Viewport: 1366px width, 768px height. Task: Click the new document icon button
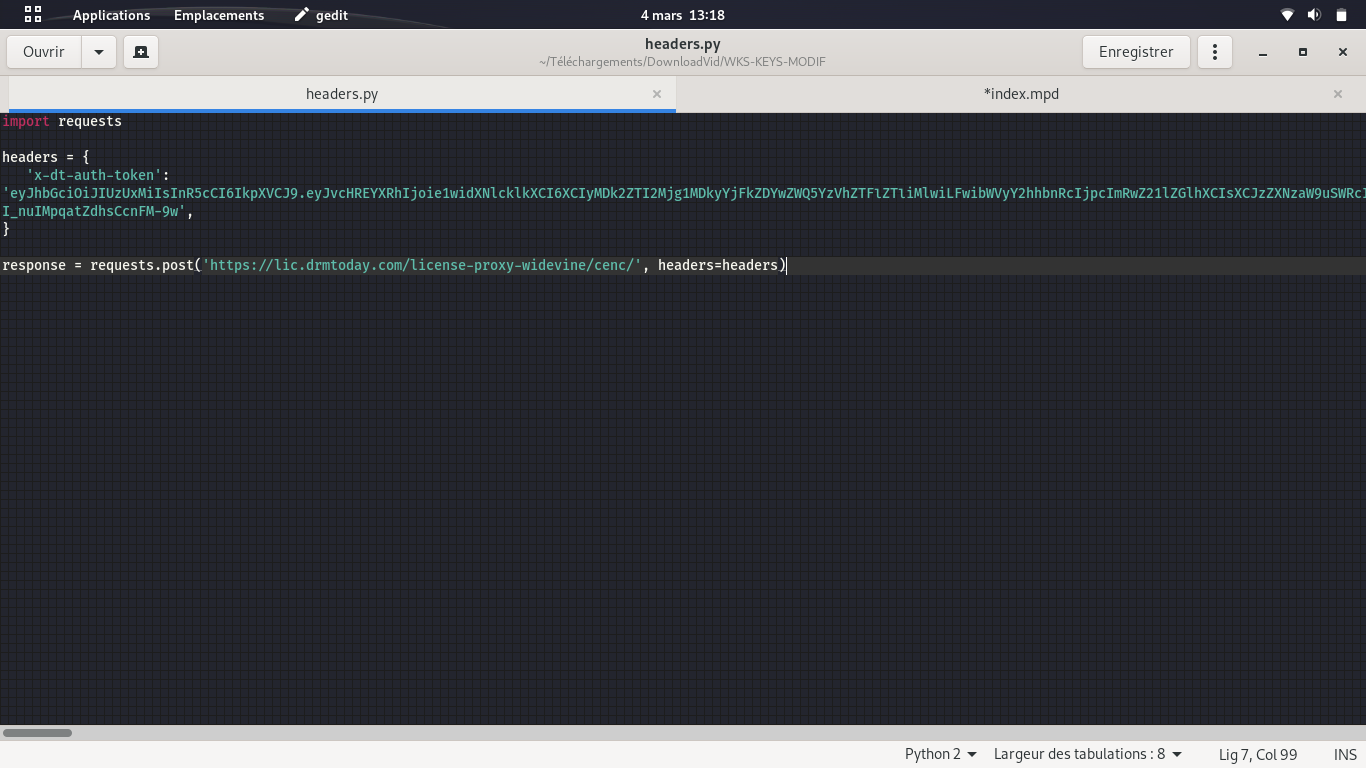click(141, 52)
